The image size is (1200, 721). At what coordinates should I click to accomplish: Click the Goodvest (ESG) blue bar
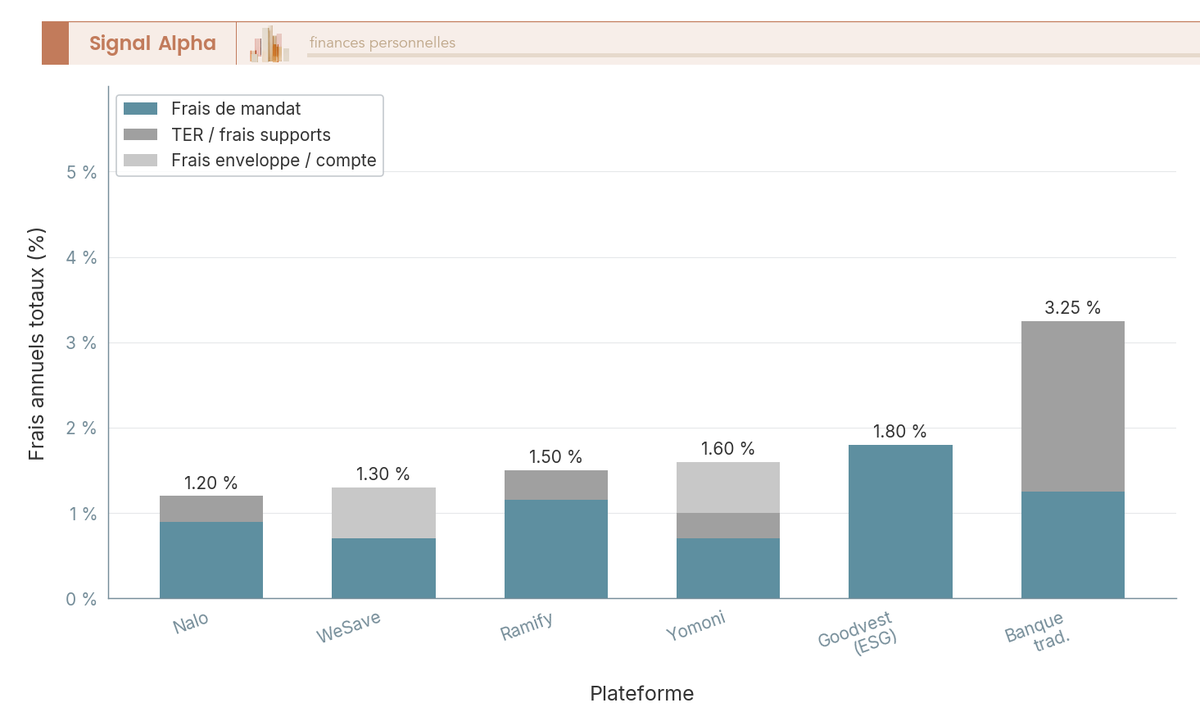(x=900, y=522)
